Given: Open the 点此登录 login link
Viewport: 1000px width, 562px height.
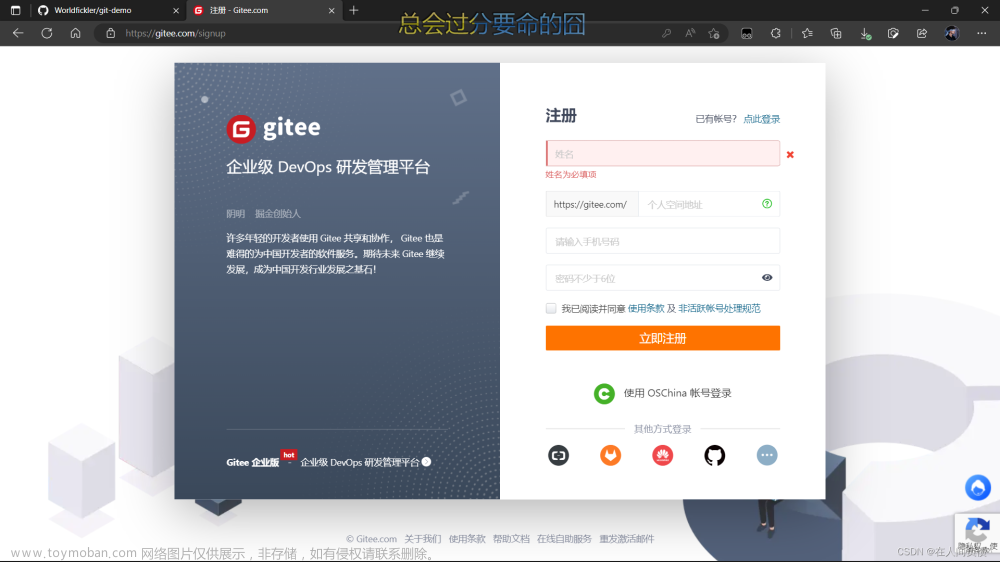Looking at the screenshot, I should point(761,119).
